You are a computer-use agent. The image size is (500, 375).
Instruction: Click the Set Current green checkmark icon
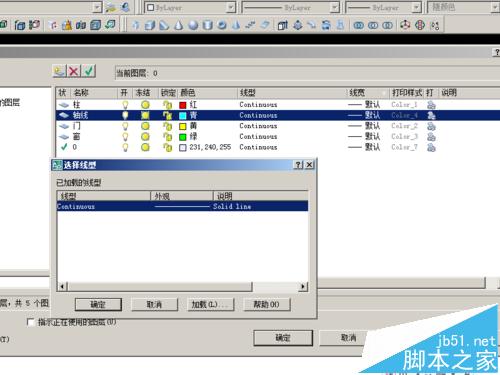89,71
